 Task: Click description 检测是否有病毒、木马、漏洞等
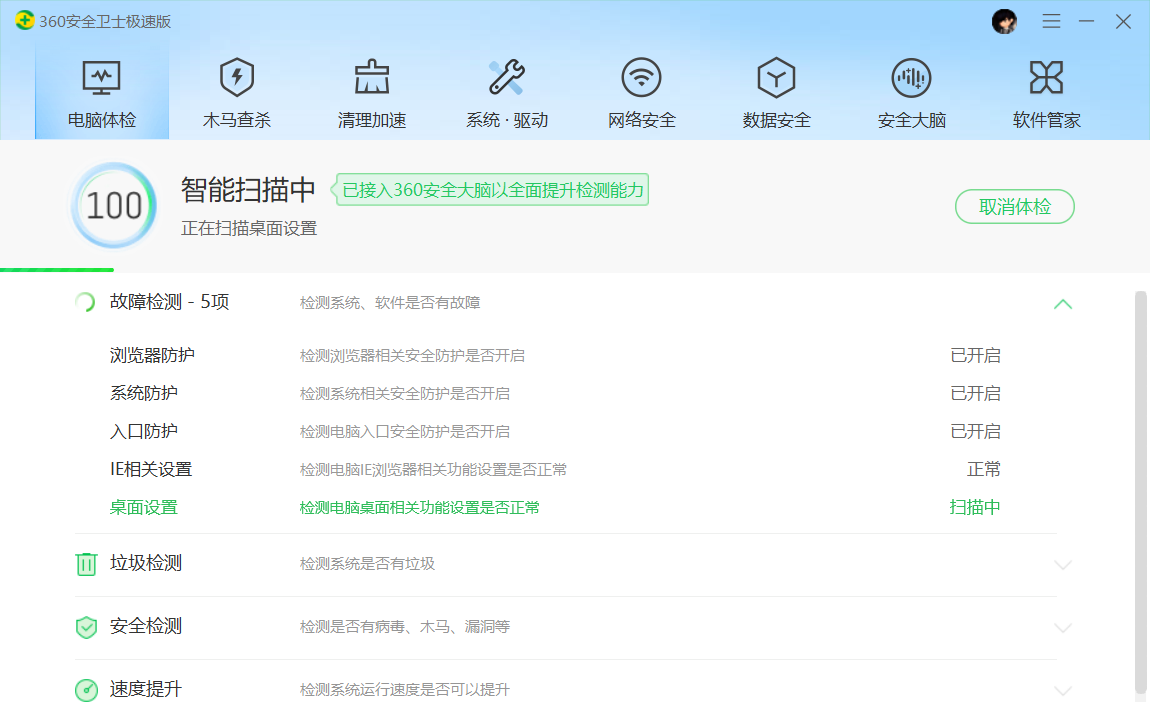[405, 627]
